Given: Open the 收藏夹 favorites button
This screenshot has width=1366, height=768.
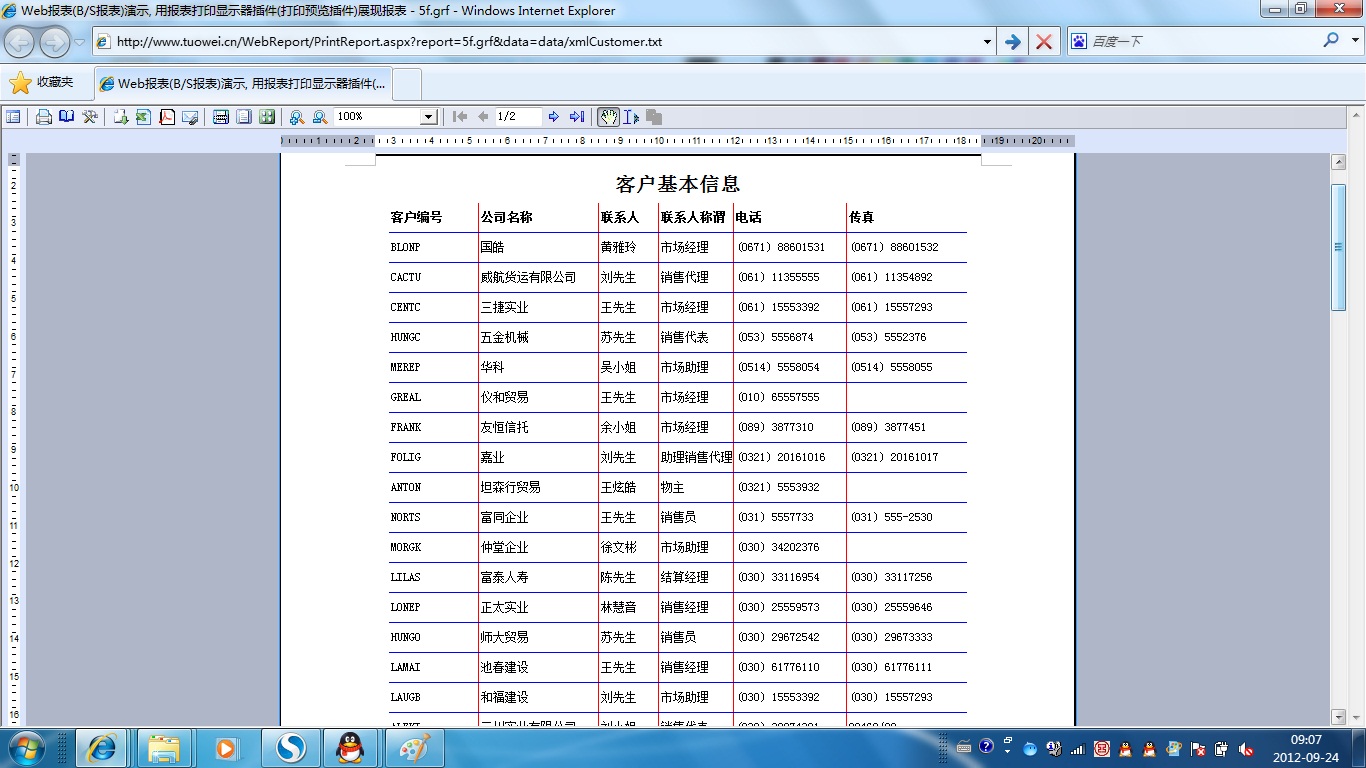Looking at the screenshot, I should pyautogui.click(x=42, y=83).
